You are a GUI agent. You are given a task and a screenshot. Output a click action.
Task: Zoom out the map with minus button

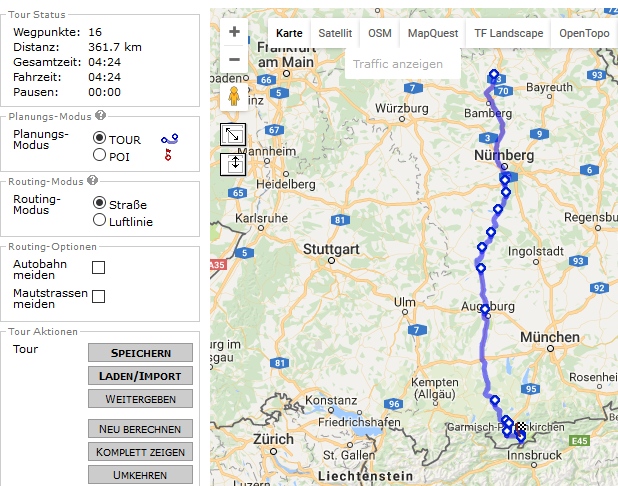[234, 59]
